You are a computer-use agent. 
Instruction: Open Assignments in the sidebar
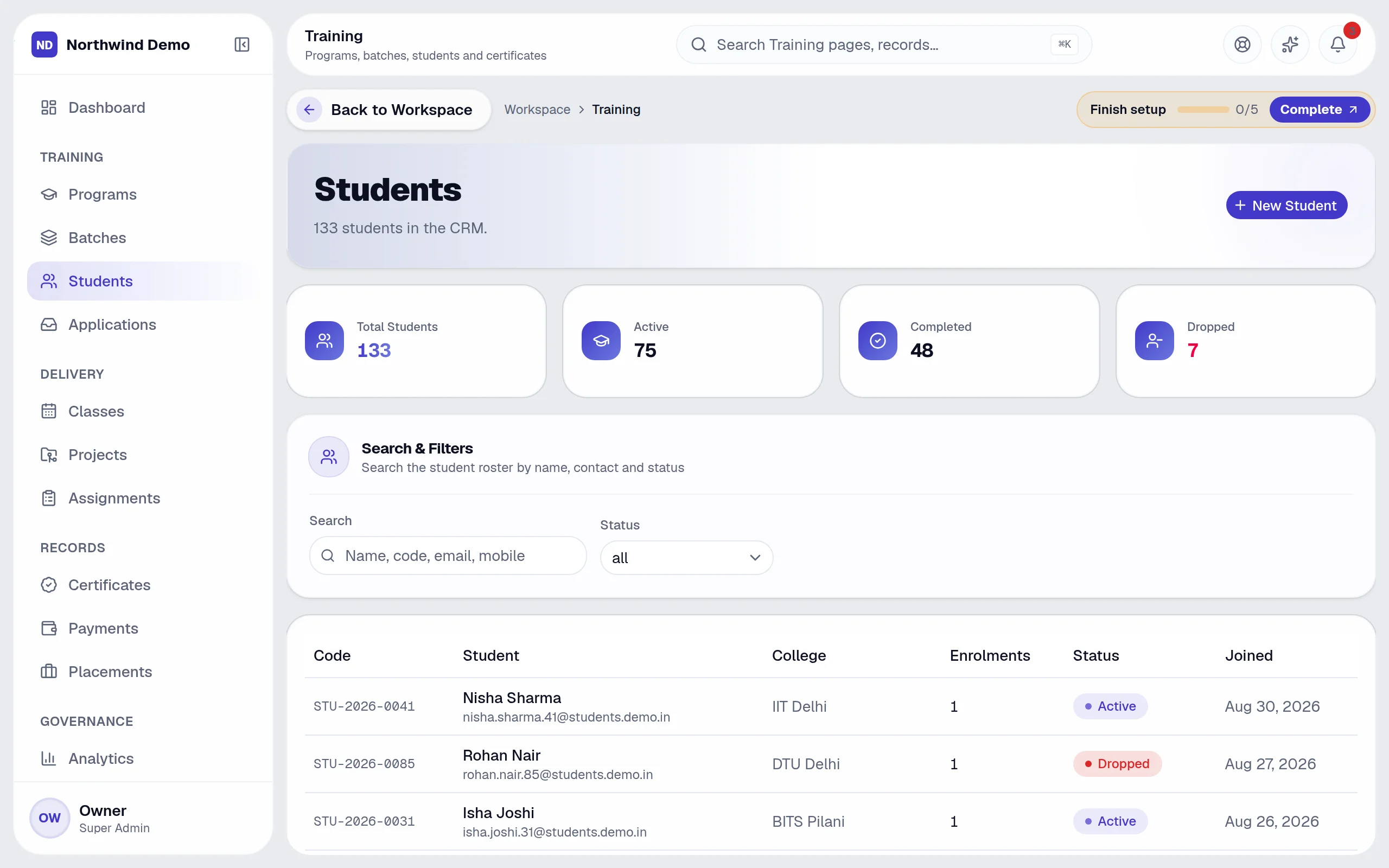[x=142, y=497]
